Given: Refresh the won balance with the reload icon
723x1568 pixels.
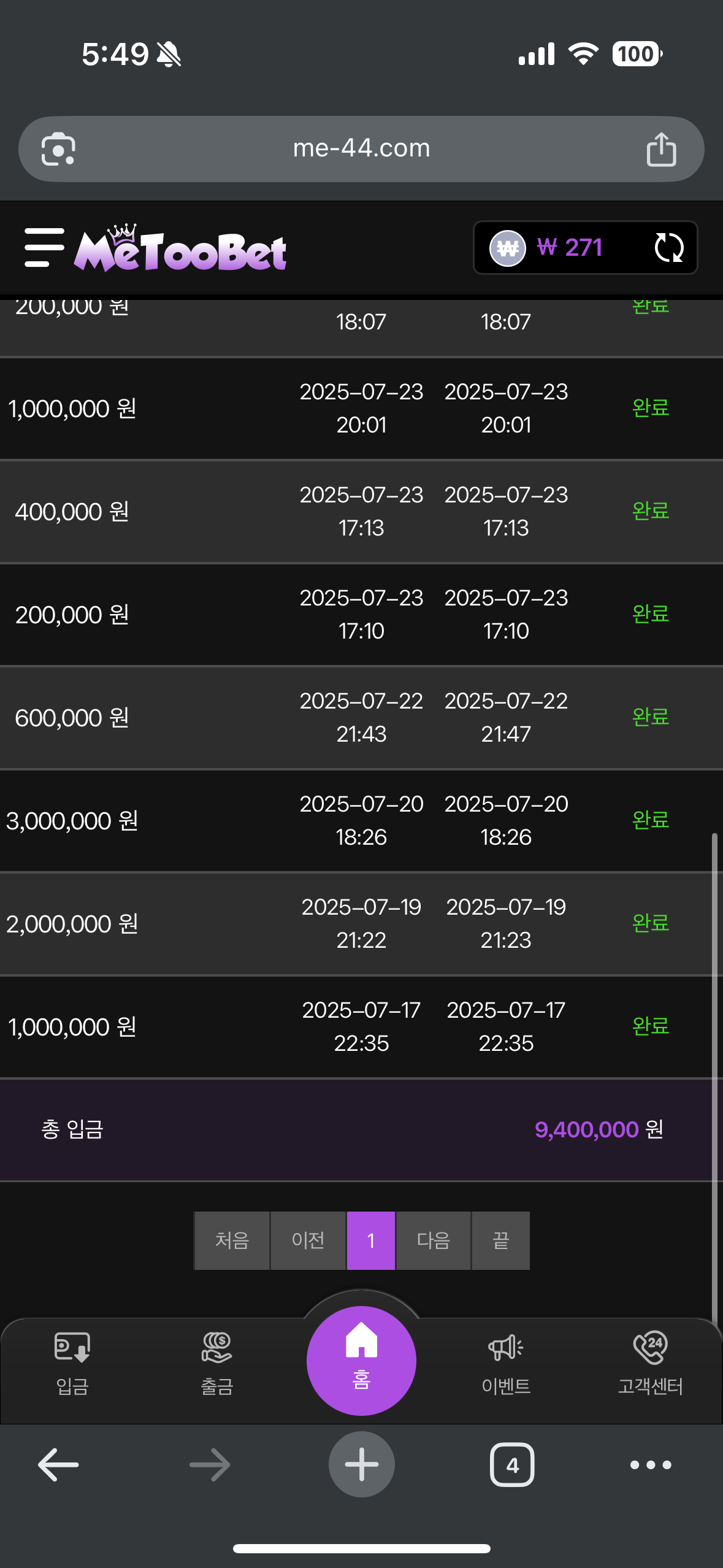Looking at the screenshot, I should pos(668,248).
